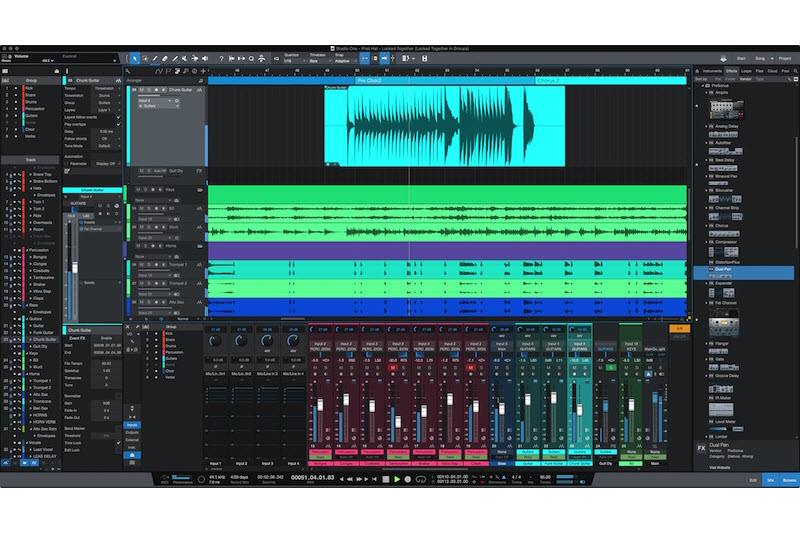The height and width of the screenshot is (533, 800).
Task: Open the Tune Mode Default dropdown
Action: (x=106, y=146)
